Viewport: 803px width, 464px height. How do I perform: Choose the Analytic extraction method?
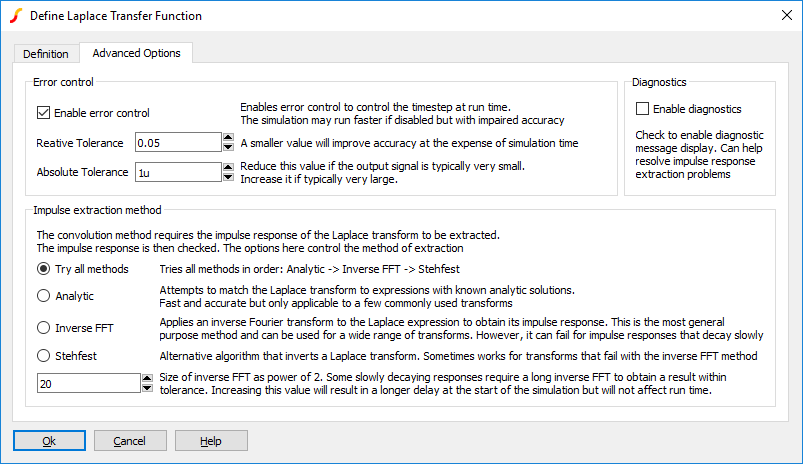click(x=43, y=296)
